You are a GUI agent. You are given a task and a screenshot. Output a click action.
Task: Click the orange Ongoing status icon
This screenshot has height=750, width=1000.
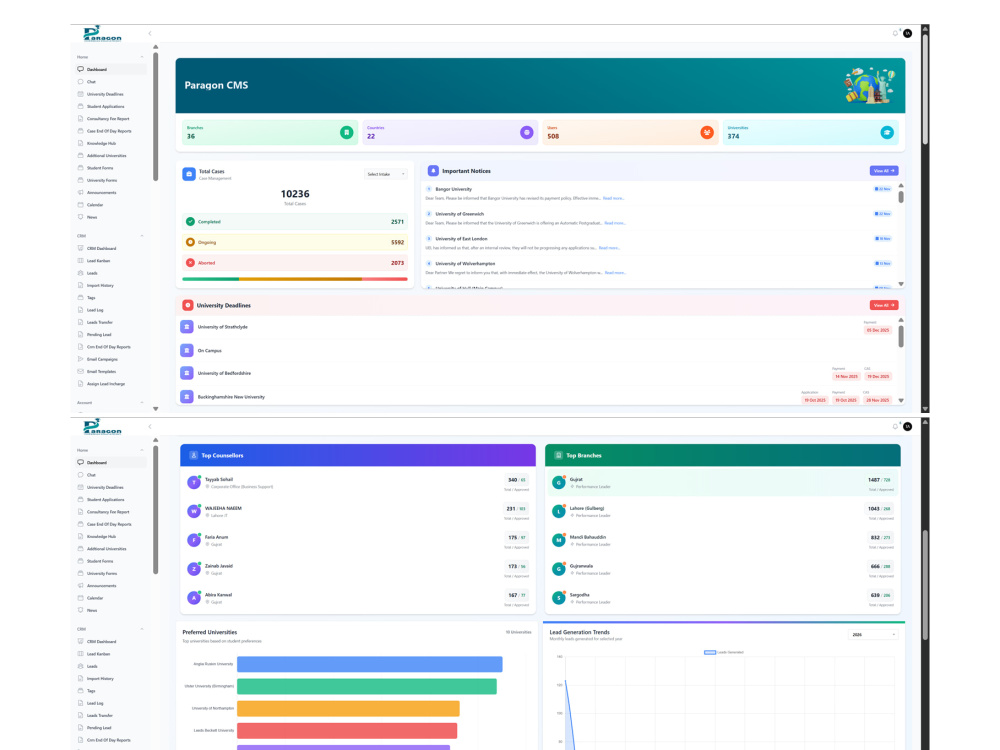point(190,242)
